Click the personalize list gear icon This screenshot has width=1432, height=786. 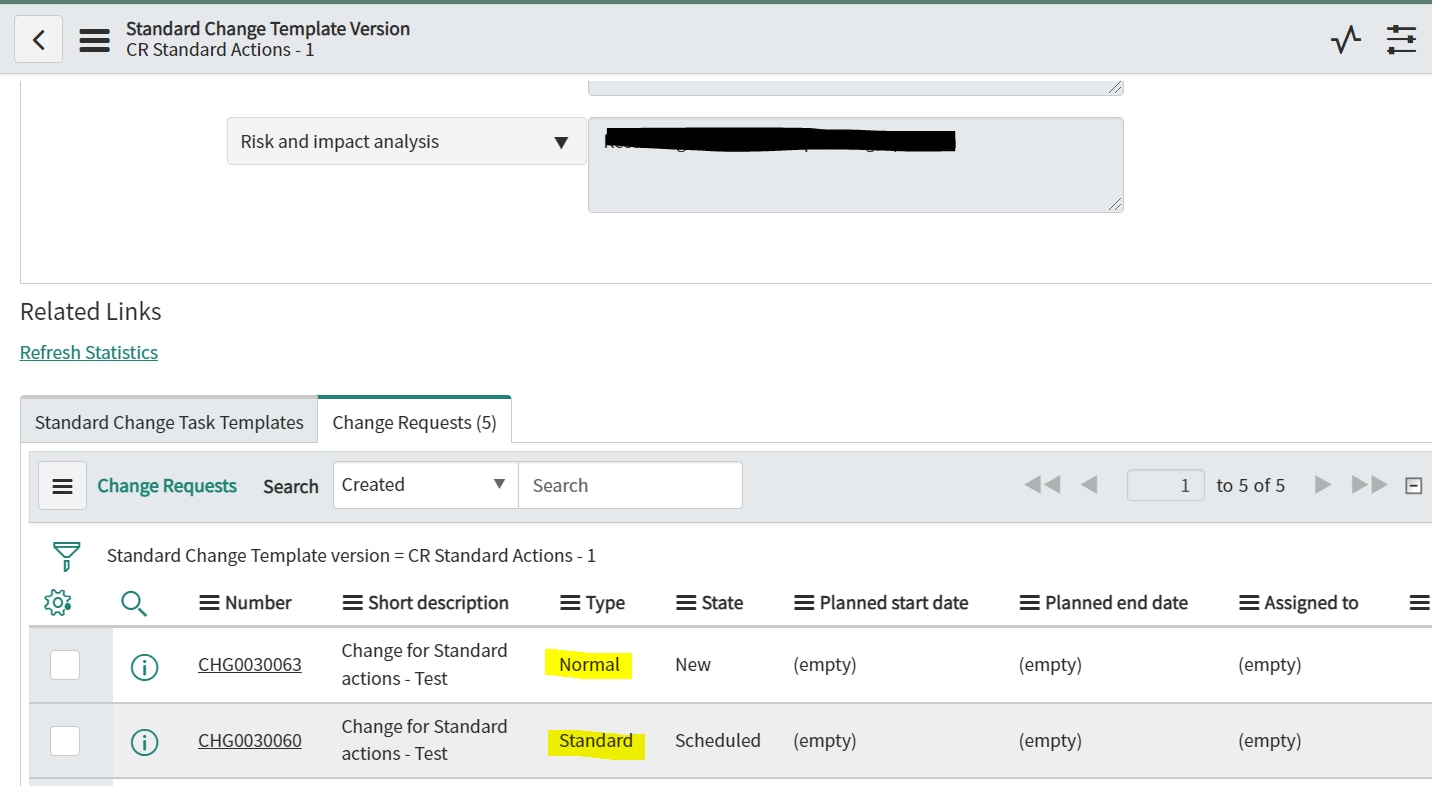[x=58, y=602]
